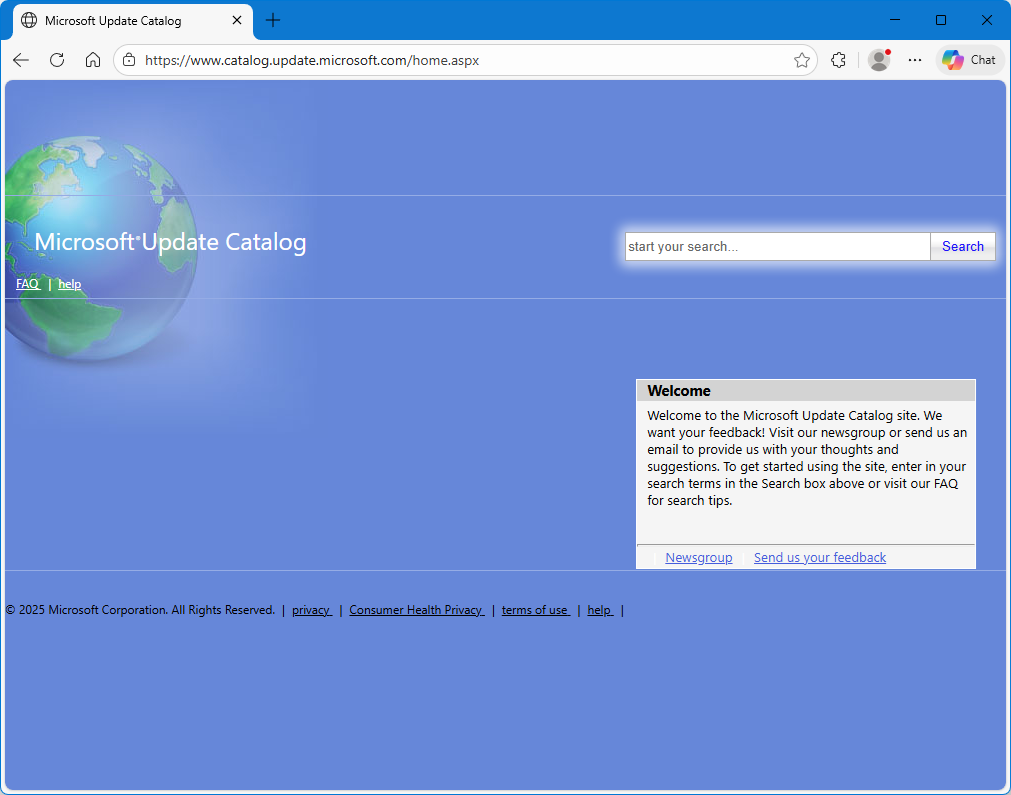The width and height of the screenshot is (1011, 795).
Task: View site information lock icon
Action: (129, 60)
